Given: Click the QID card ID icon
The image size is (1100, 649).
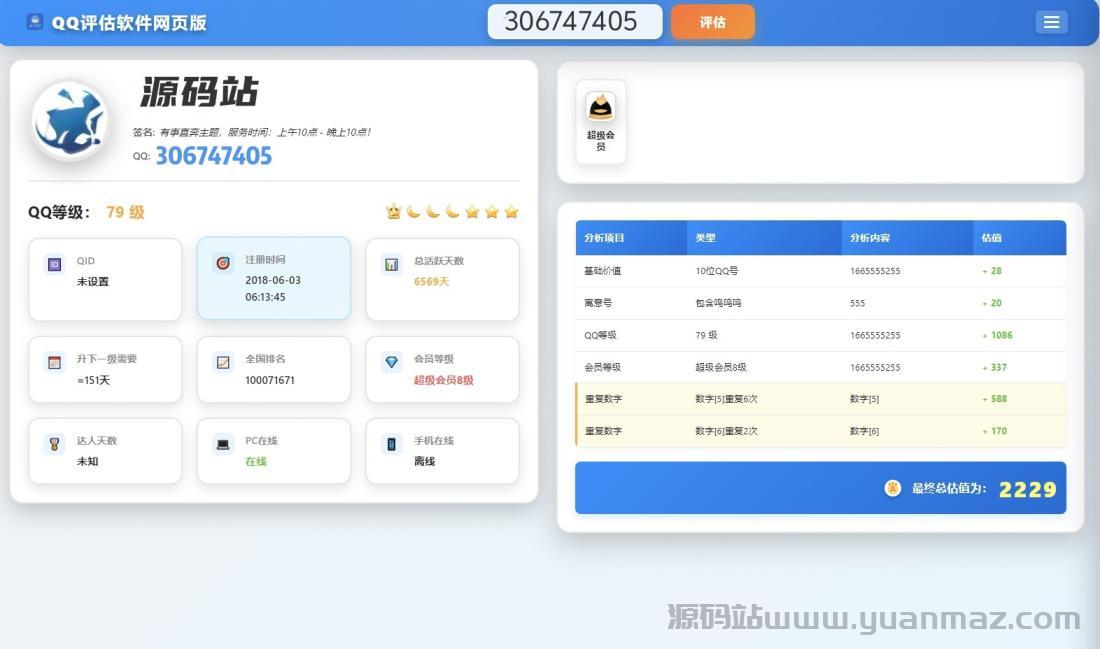Looking at the screenshot, I should (54, 265).
